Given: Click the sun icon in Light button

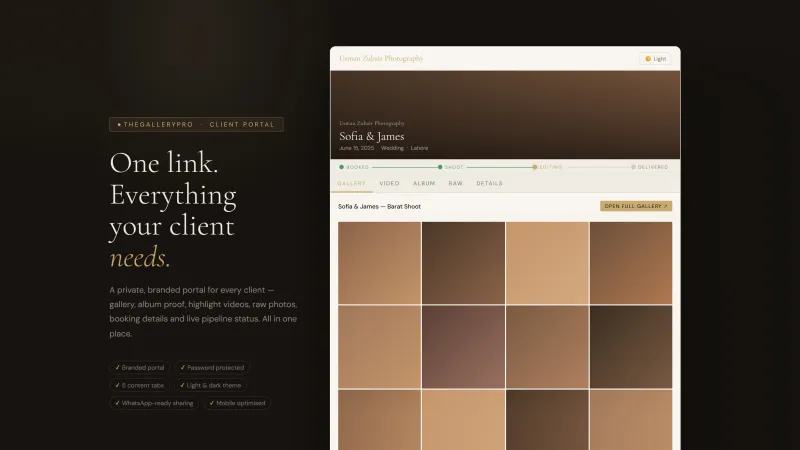Looking at the screenshot, I should (x=648, y=59).
